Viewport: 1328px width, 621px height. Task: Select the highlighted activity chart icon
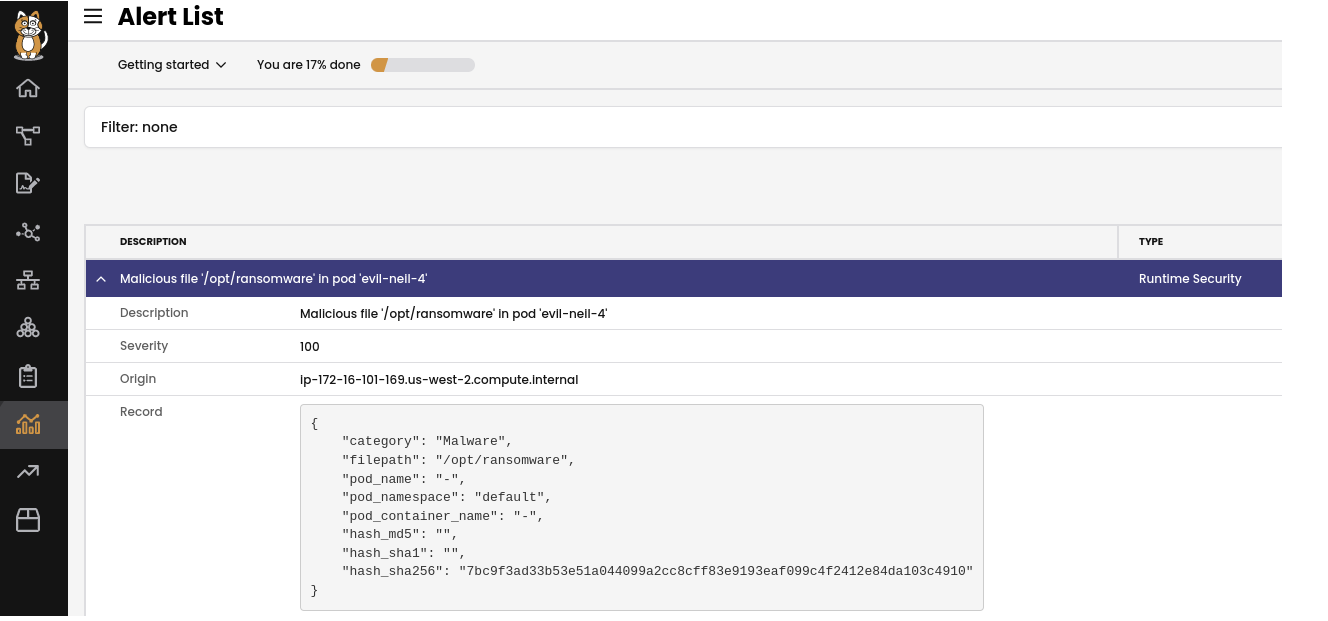click(x=28, y=424)
